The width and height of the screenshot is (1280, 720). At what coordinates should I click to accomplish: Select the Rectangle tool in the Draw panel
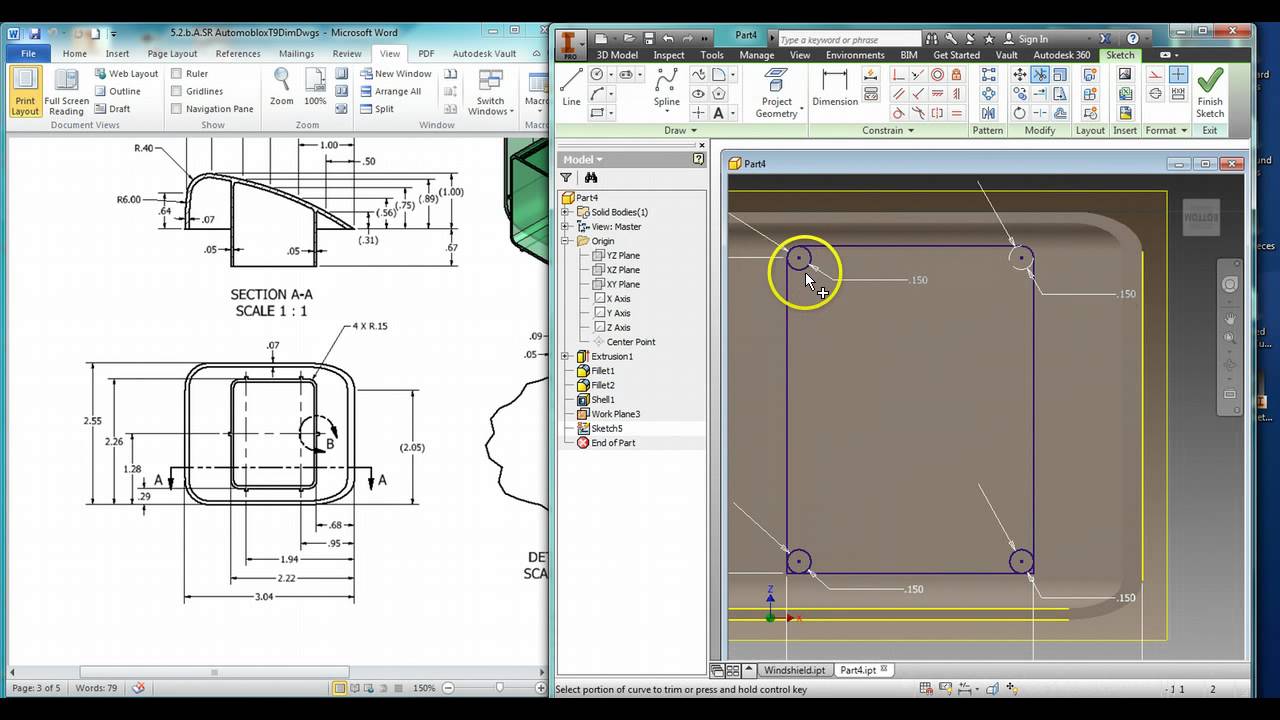pos(597,113)
